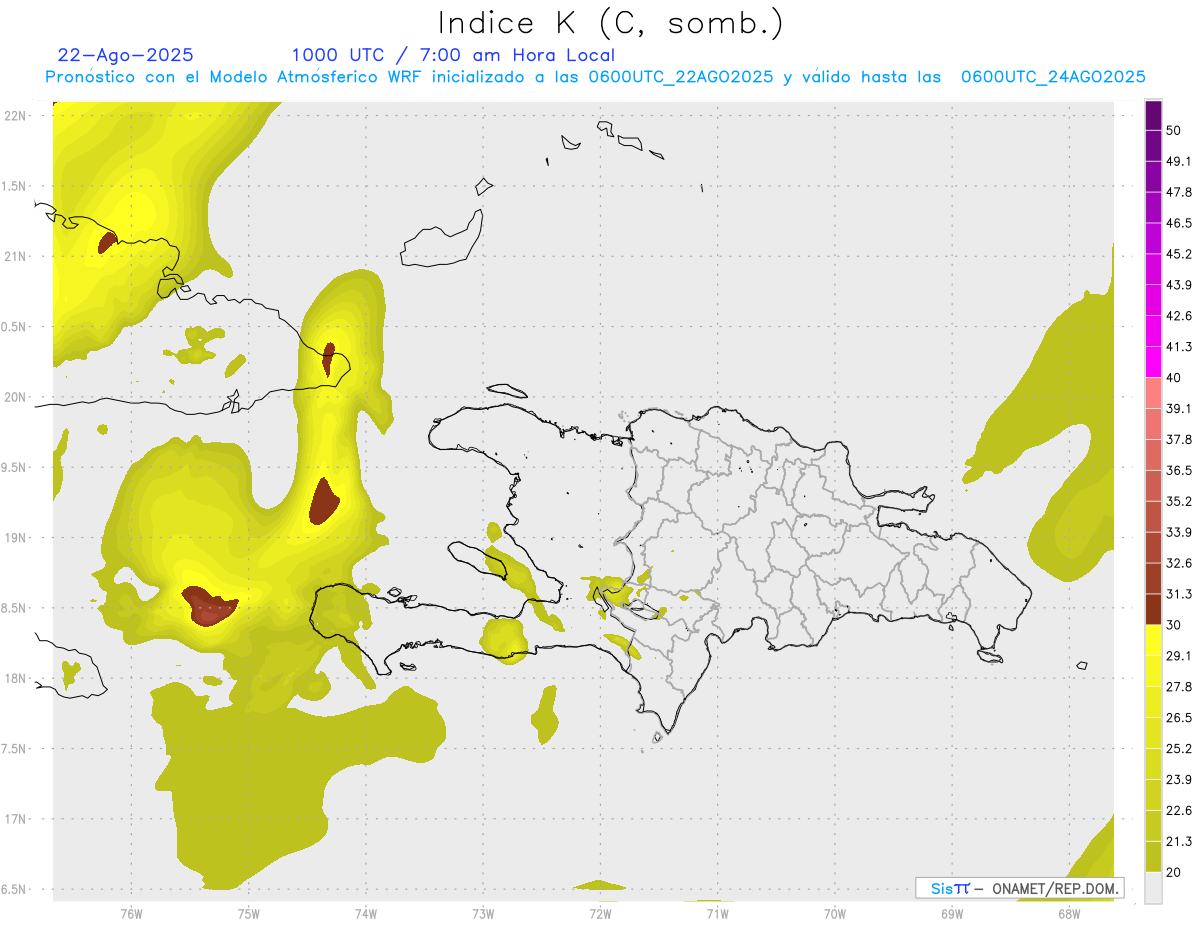Click the '22N' latitude label
This screenshot has height=927, width=1200.
pyautogui.click(x=15, y=115)
